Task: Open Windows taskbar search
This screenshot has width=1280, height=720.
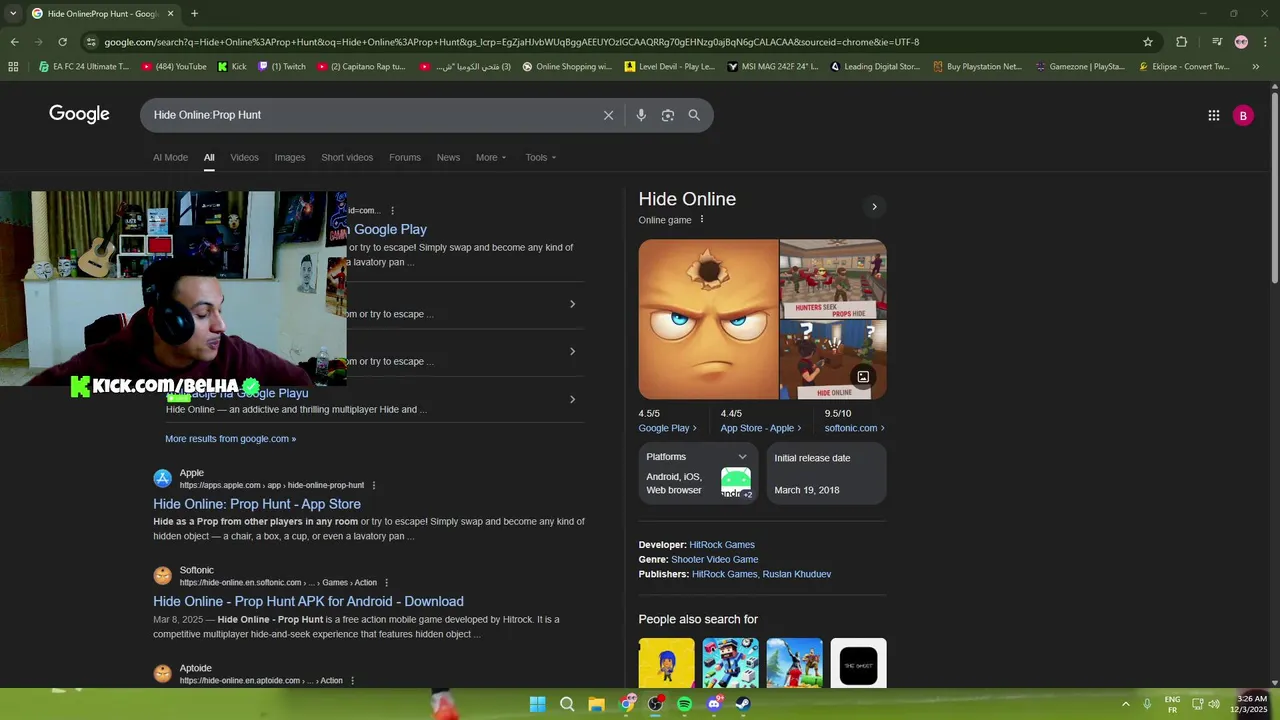Action: pyautogui.click(x=567, y=704)
